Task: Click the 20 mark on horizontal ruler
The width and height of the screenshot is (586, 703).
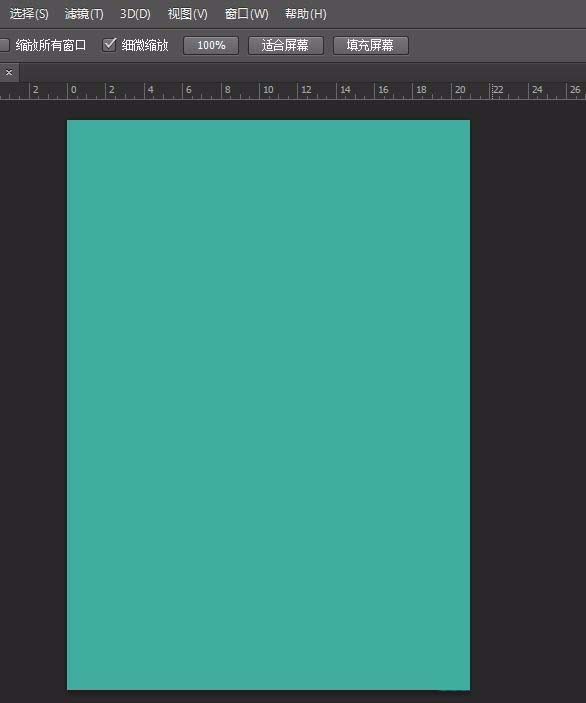Action: coord(460,90)
